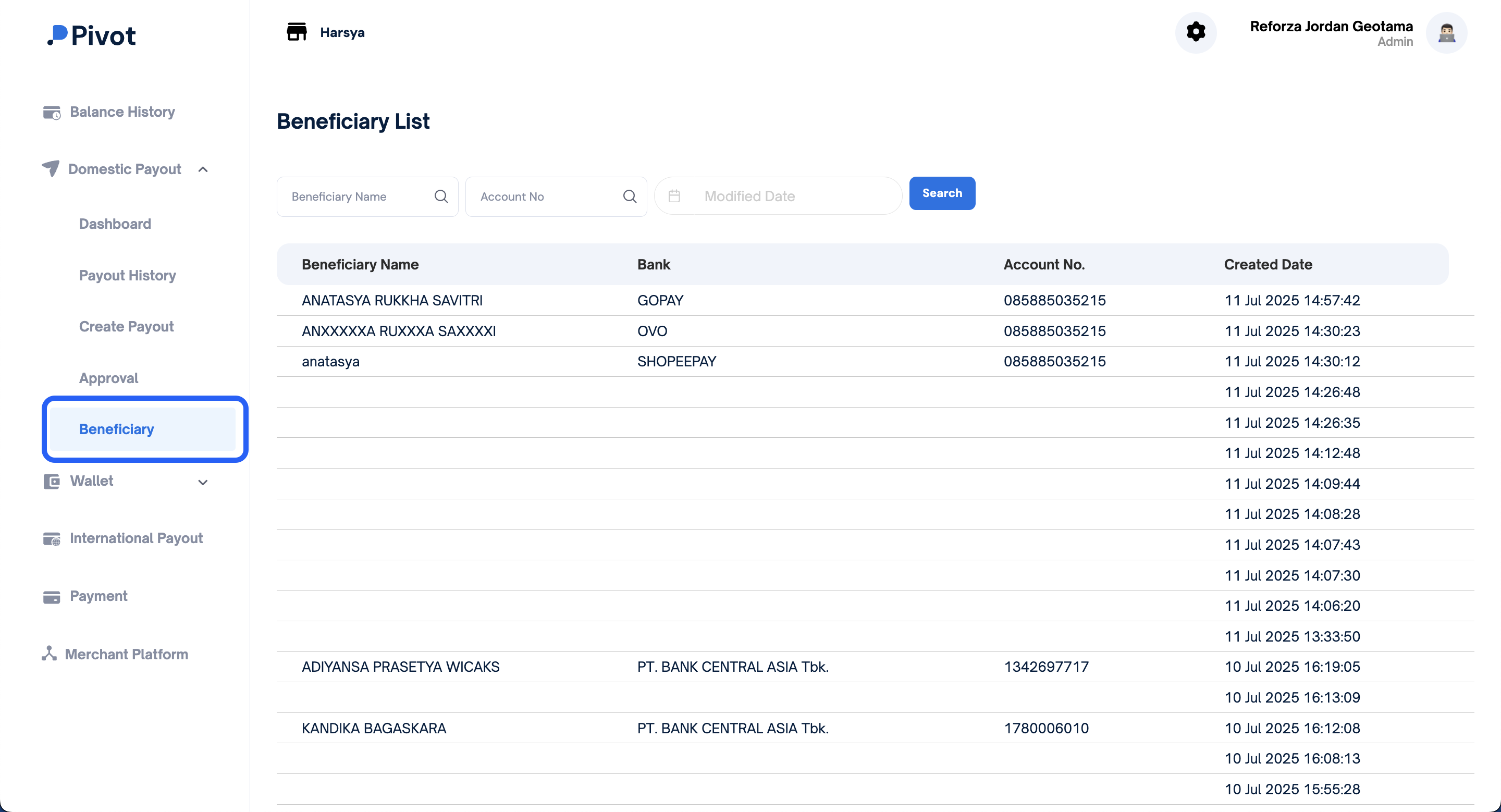This screenshot has height=812, width=1501.
Task: Expand the Wallet chevron
Action: 203,482
